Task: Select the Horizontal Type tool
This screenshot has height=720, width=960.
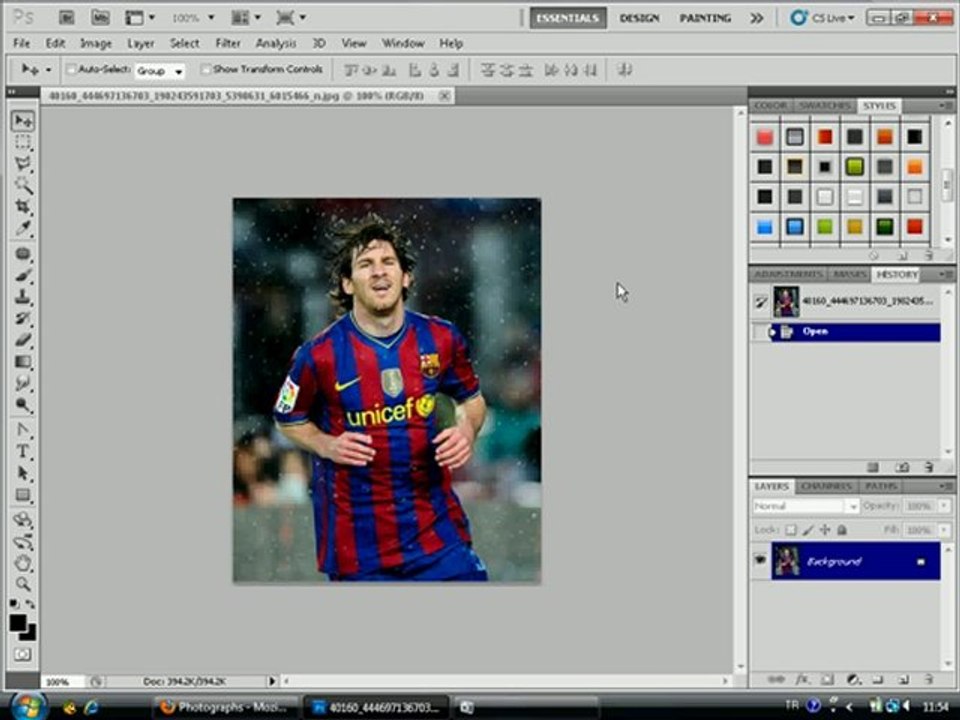Action: point(23,452)
